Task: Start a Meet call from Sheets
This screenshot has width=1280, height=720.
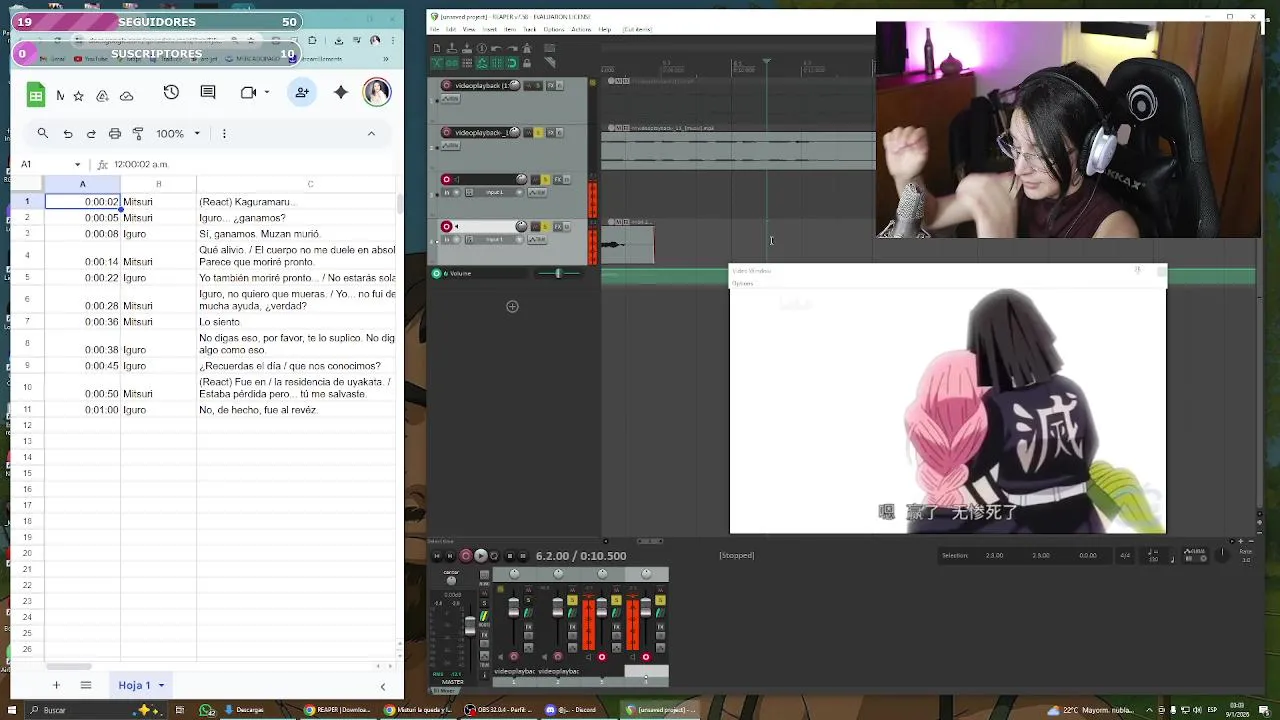Action: point(248,92)
